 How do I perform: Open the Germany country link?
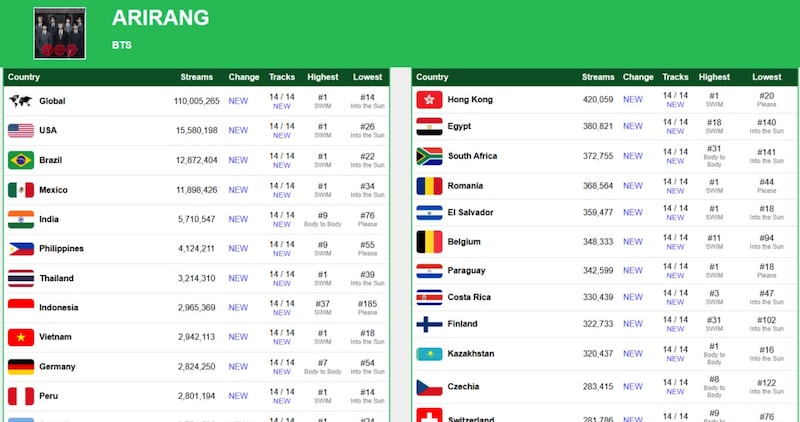click(57, 367)
